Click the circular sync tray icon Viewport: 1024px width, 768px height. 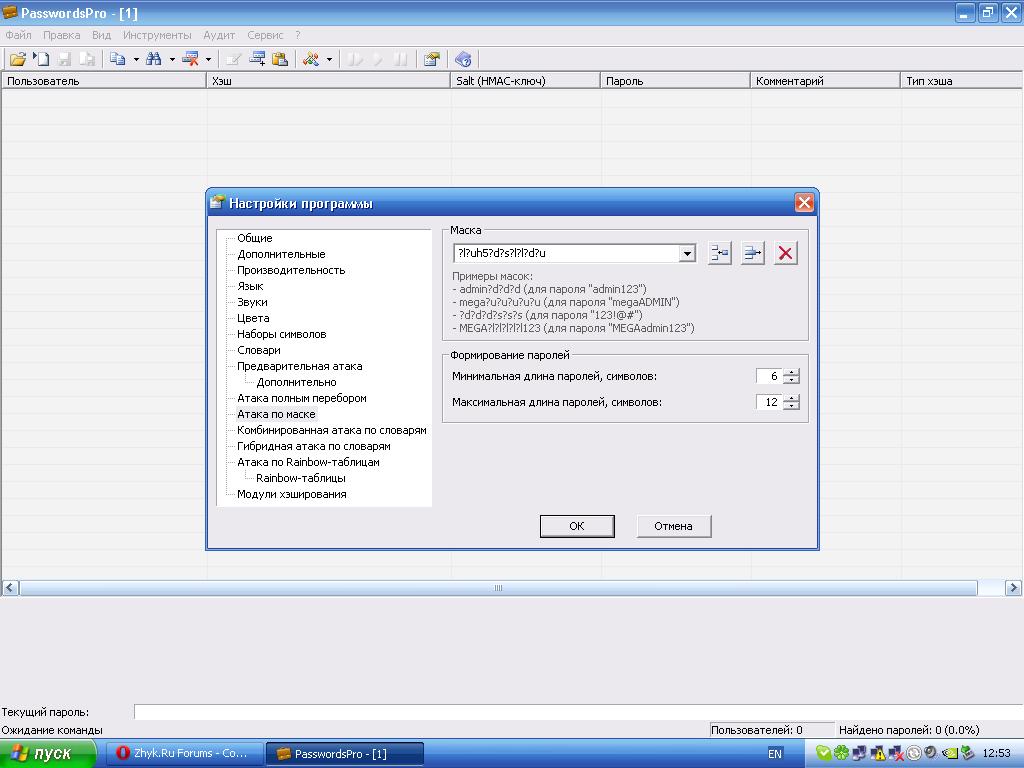tap(914, 753)
